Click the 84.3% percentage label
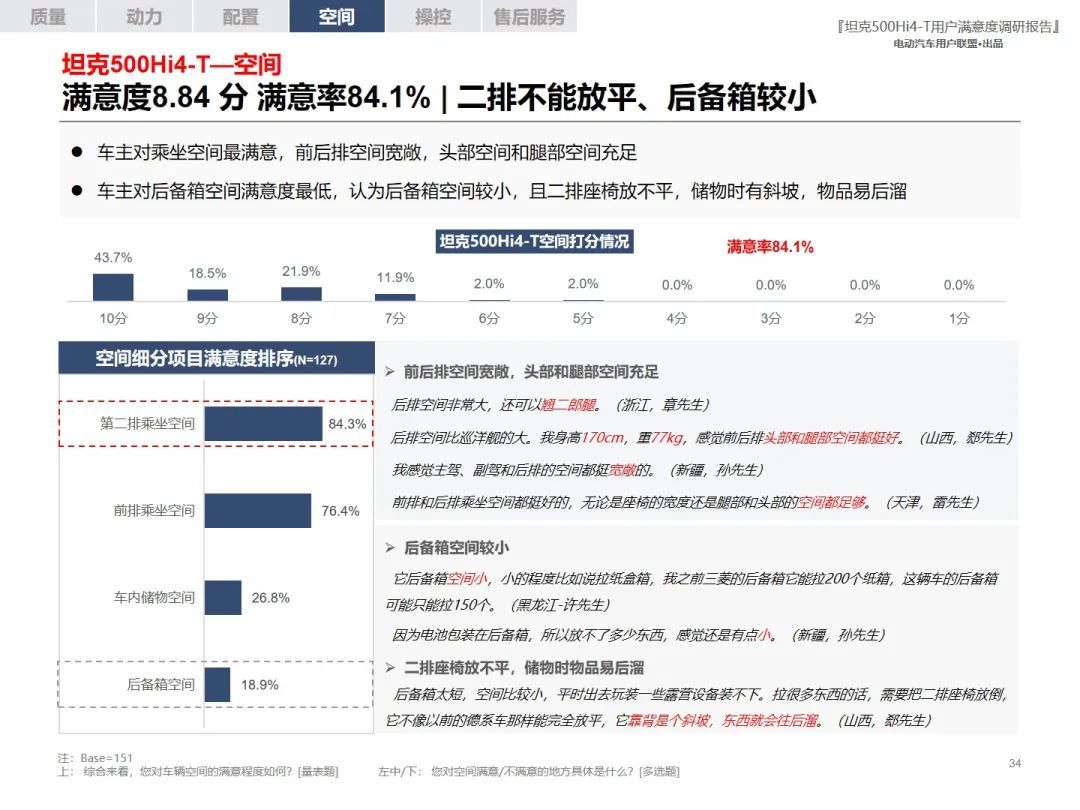1080x810 pixels. 347,424
